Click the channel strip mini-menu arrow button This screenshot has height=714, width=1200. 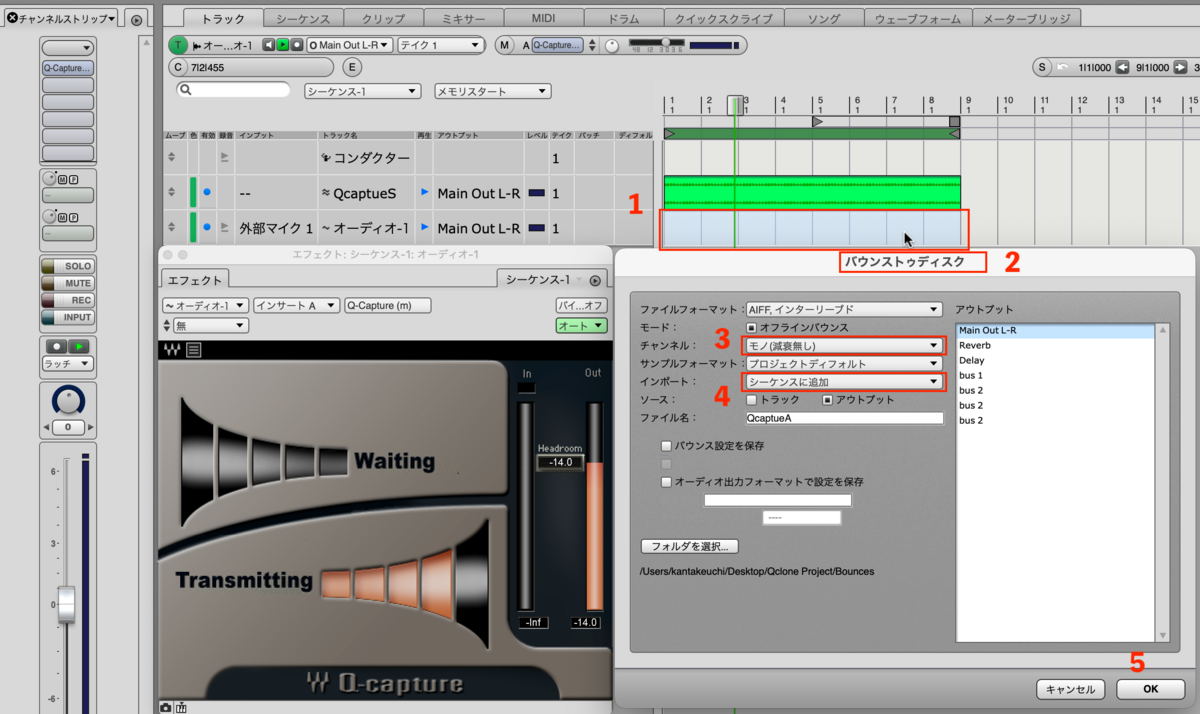[137, 19]
